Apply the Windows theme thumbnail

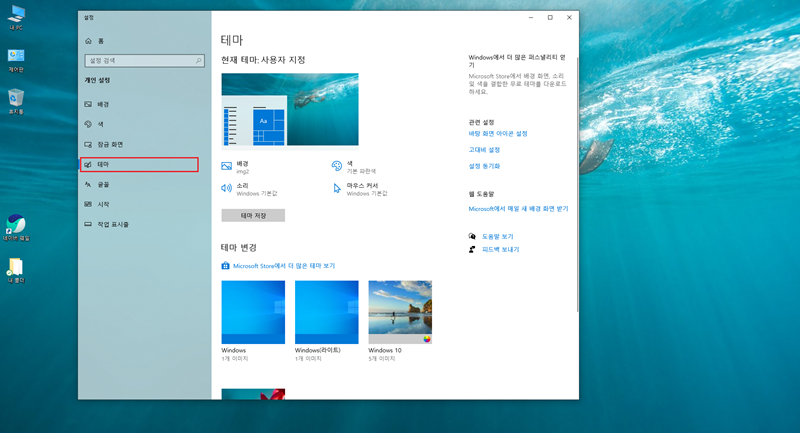253,312
